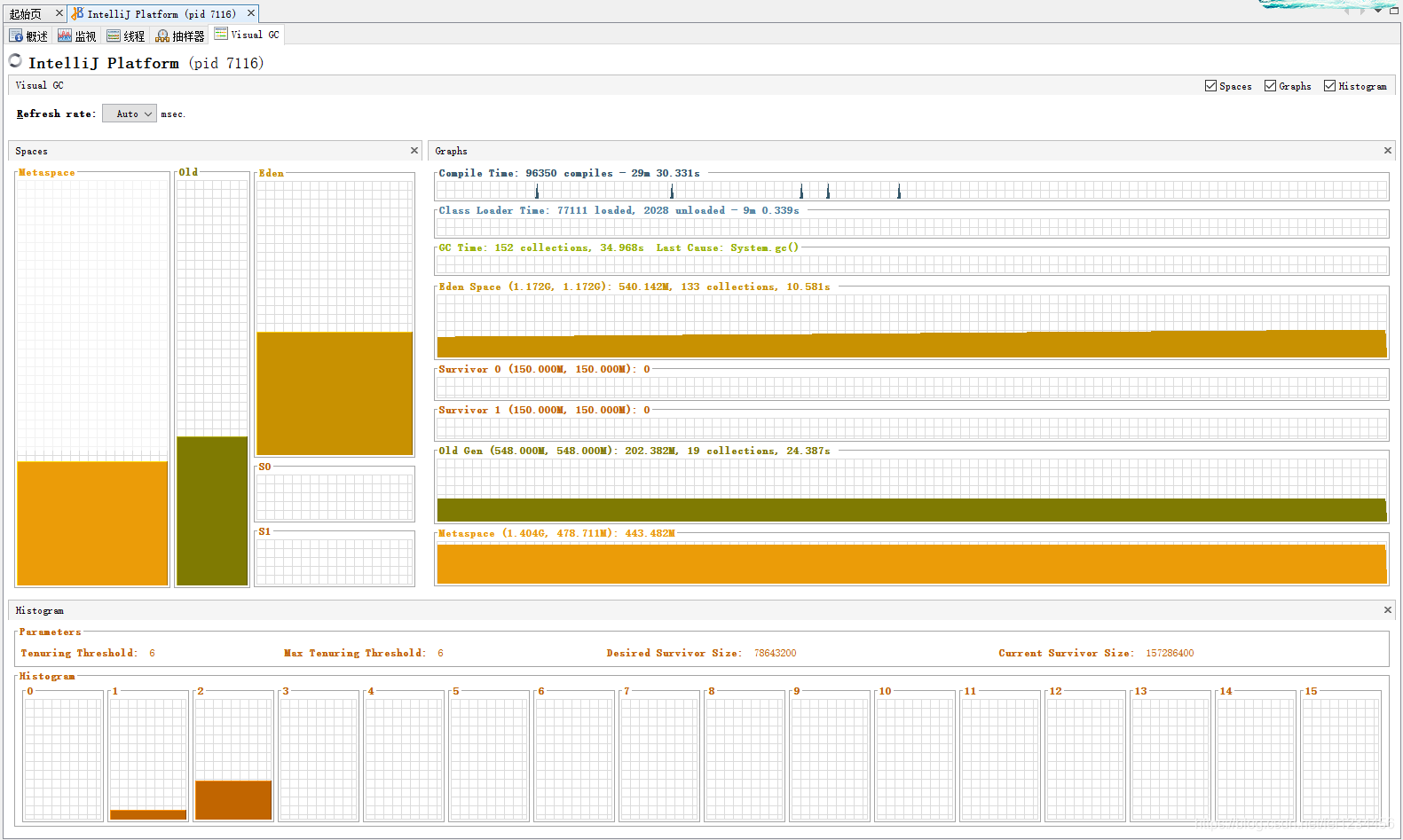Image resolution: width=1403 pixels, height=840 pixels.
Task: Click the Tenuring Threshold value 6
Action: [152, 653]
